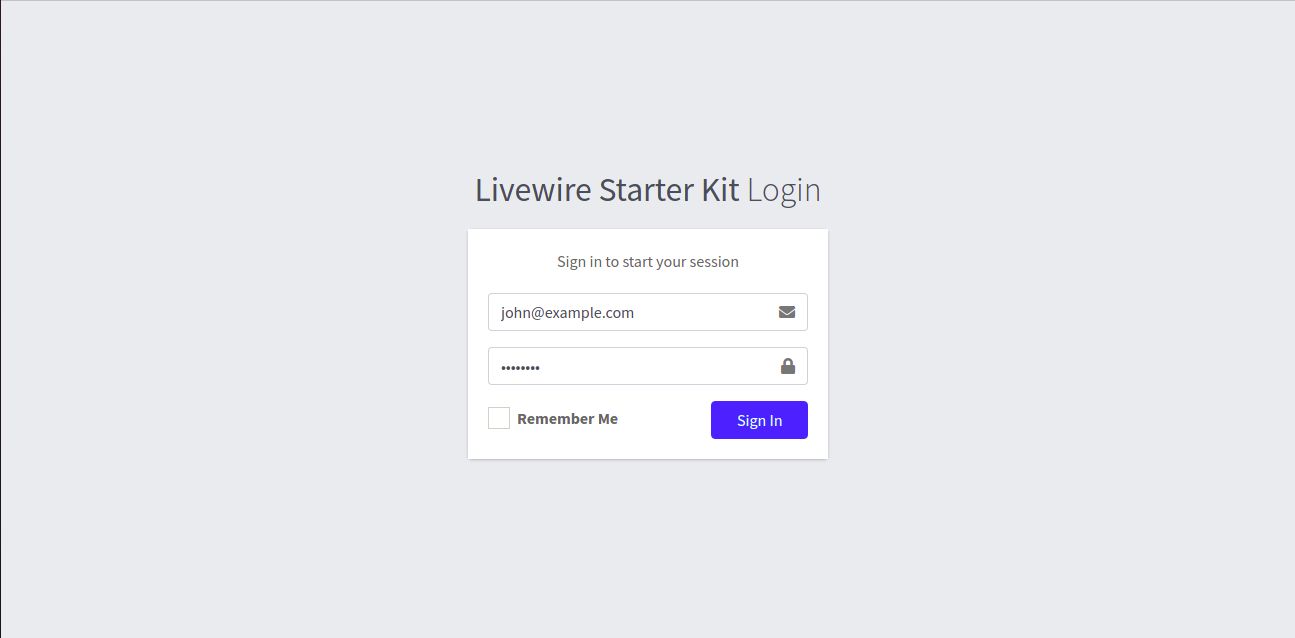1295x638 pixels.
Task: Click the word 'Login' in the page heading
Action: [x=784, y=190]
